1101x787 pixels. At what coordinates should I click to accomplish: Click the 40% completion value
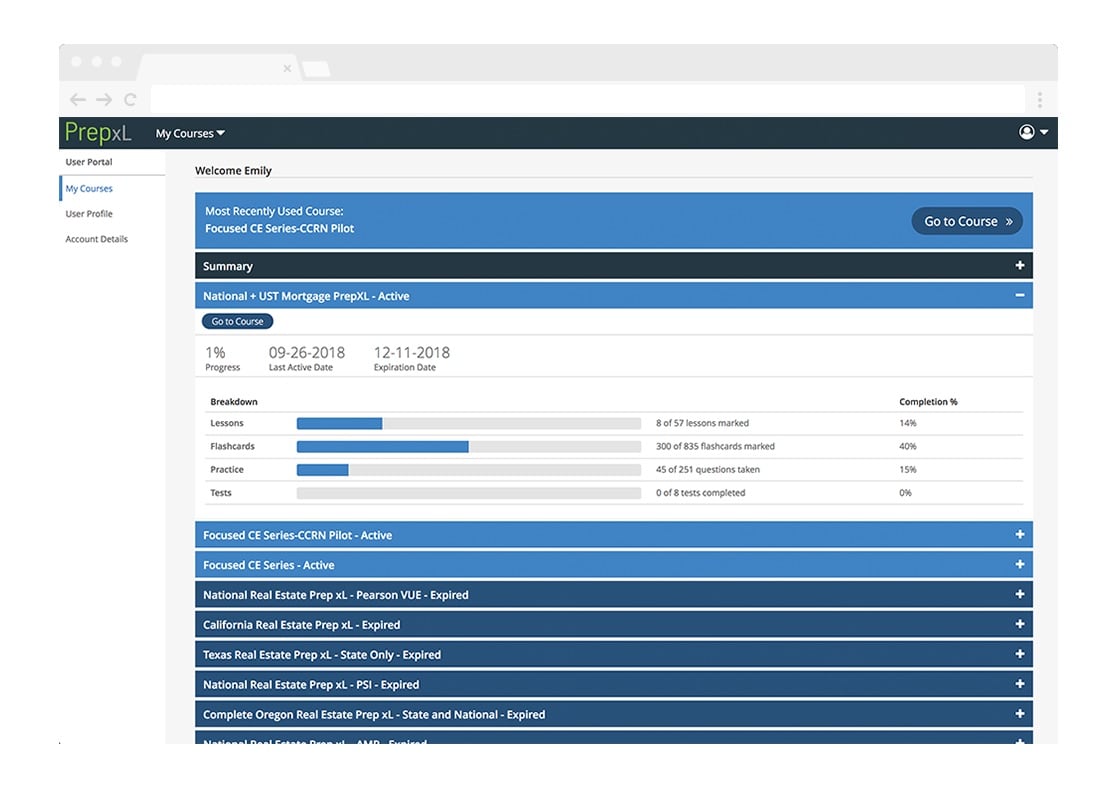(907, 447)
